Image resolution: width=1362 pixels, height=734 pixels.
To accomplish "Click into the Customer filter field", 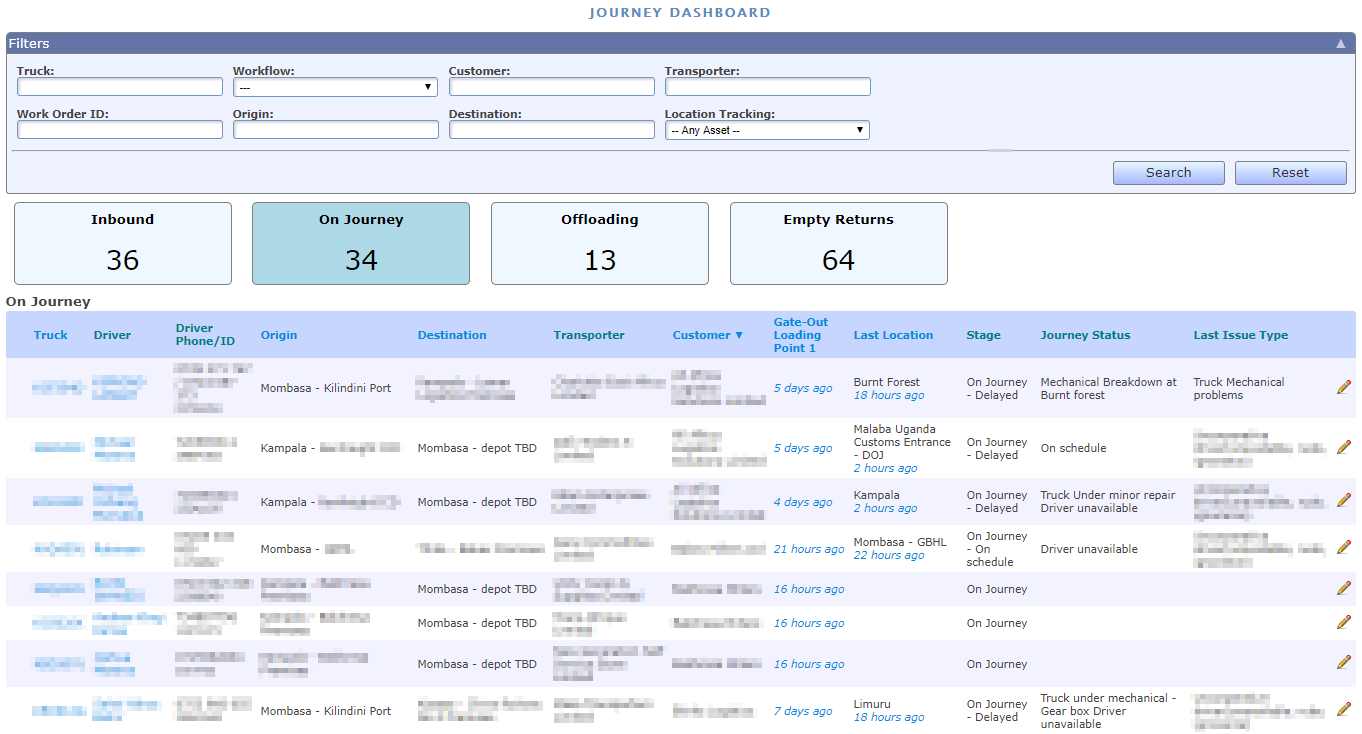I will (x=551, y=87).
